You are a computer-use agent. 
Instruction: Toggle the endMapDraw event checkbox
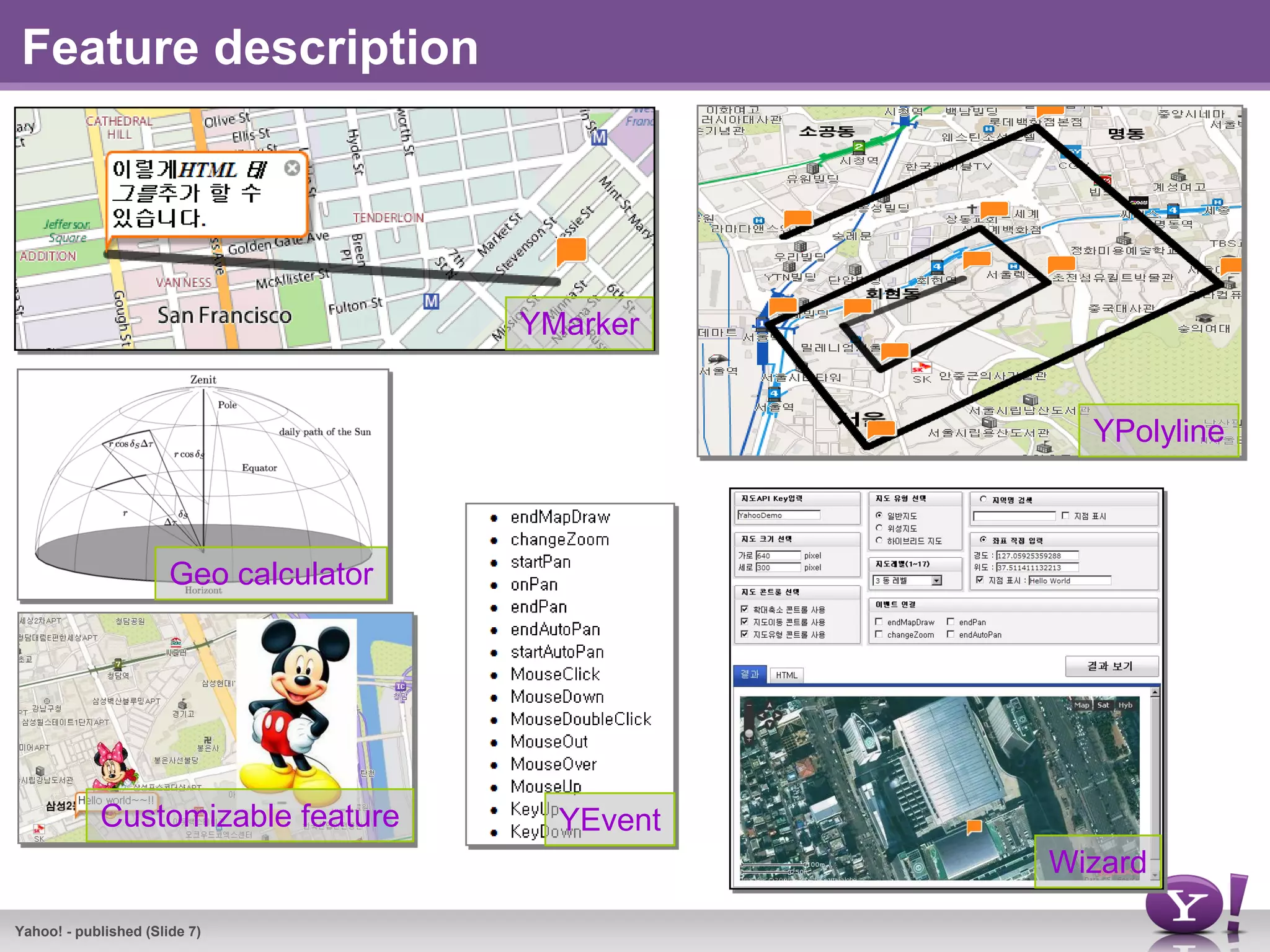click(x=879, y=622)
